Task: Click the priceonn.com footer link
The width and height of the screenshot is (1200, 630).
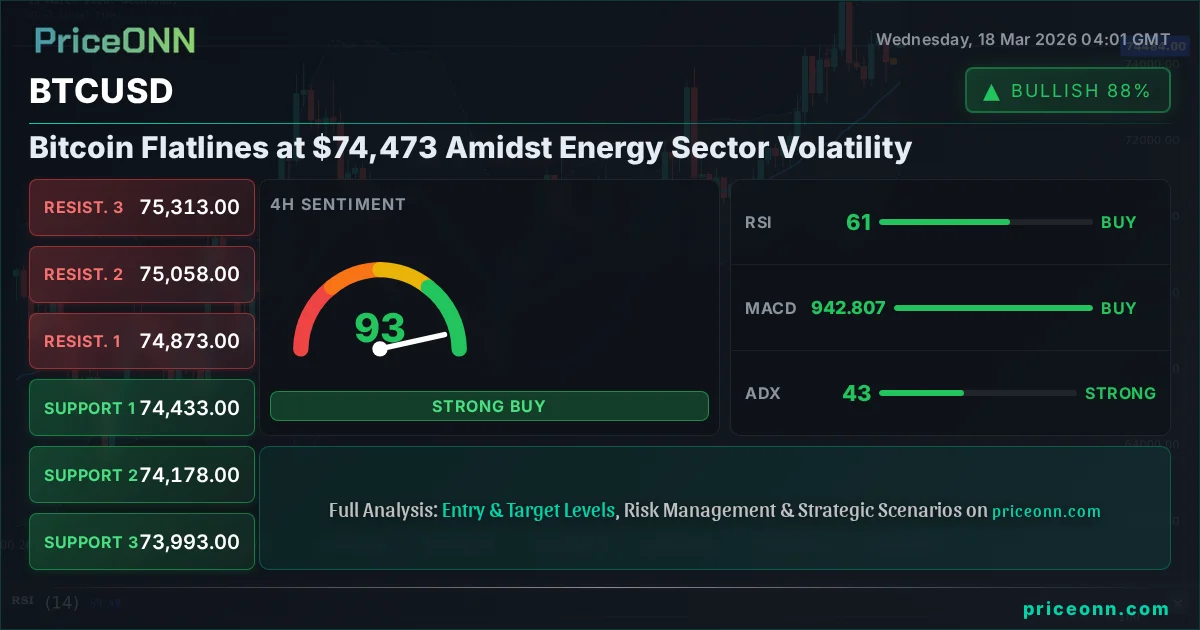Action: (x=1096, y=609)
